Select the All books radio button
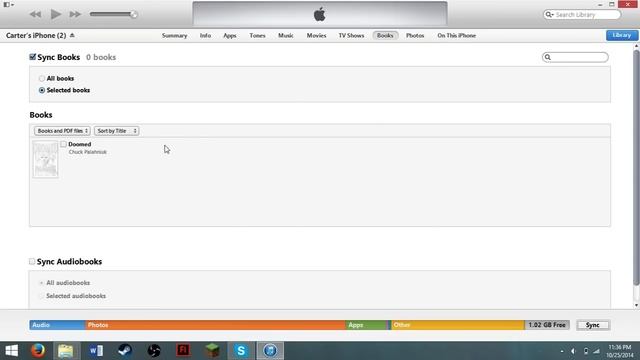The width and height of the screenshot is (640, 360). (42, 78)
